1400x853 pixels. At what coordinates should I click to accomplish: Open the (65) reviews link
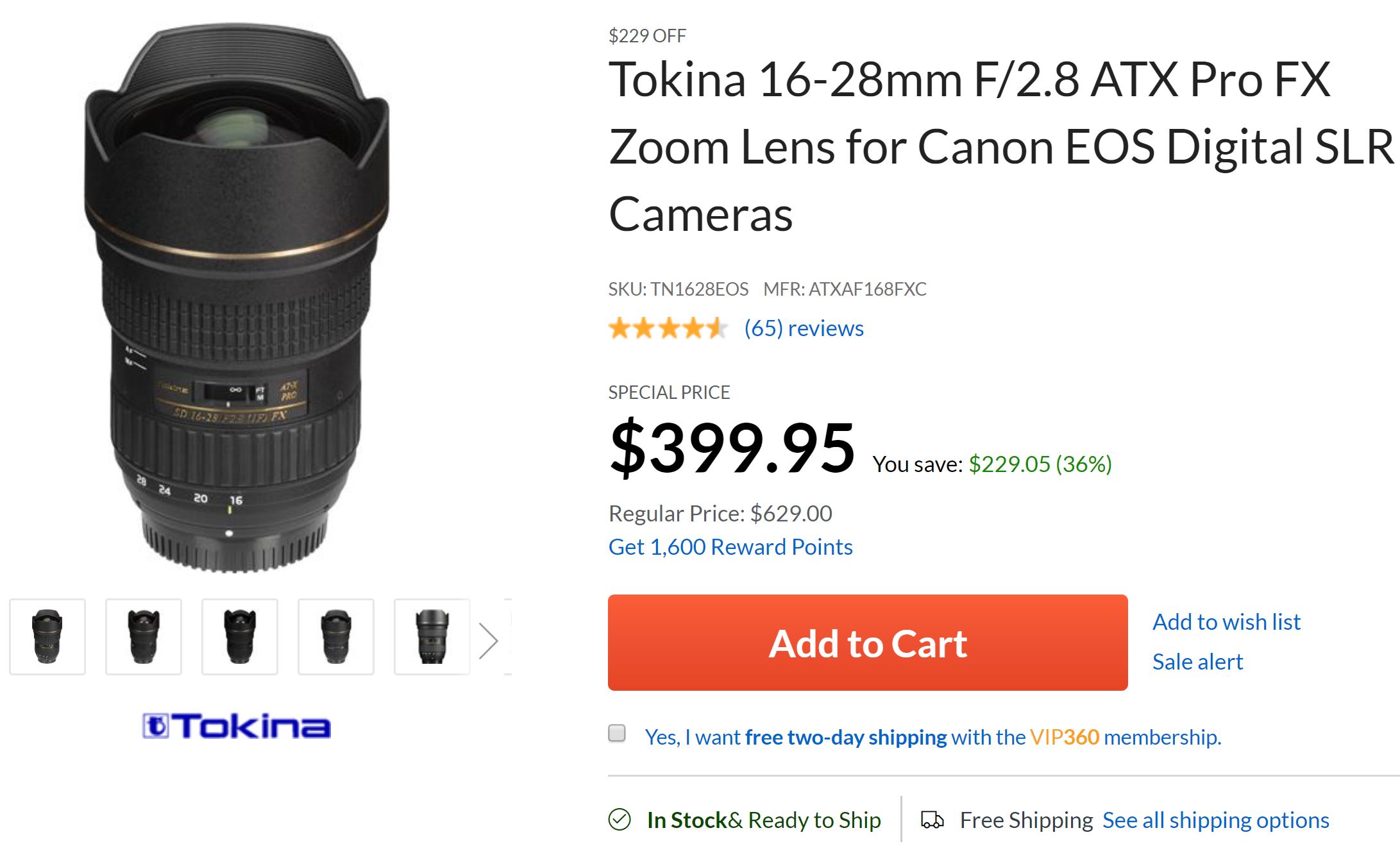(804, 328)
